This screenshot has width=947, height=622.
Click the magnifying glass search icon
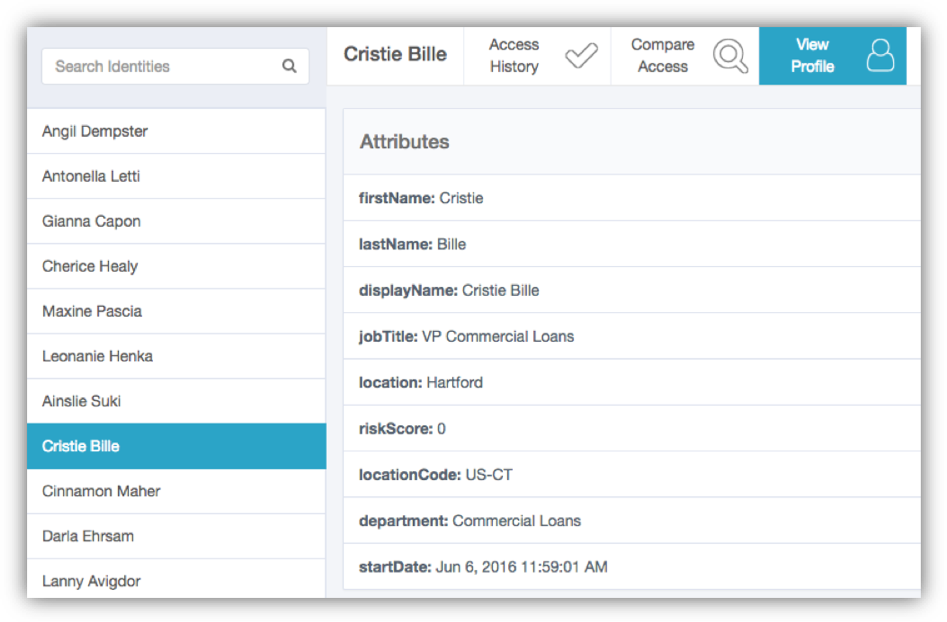289,67
